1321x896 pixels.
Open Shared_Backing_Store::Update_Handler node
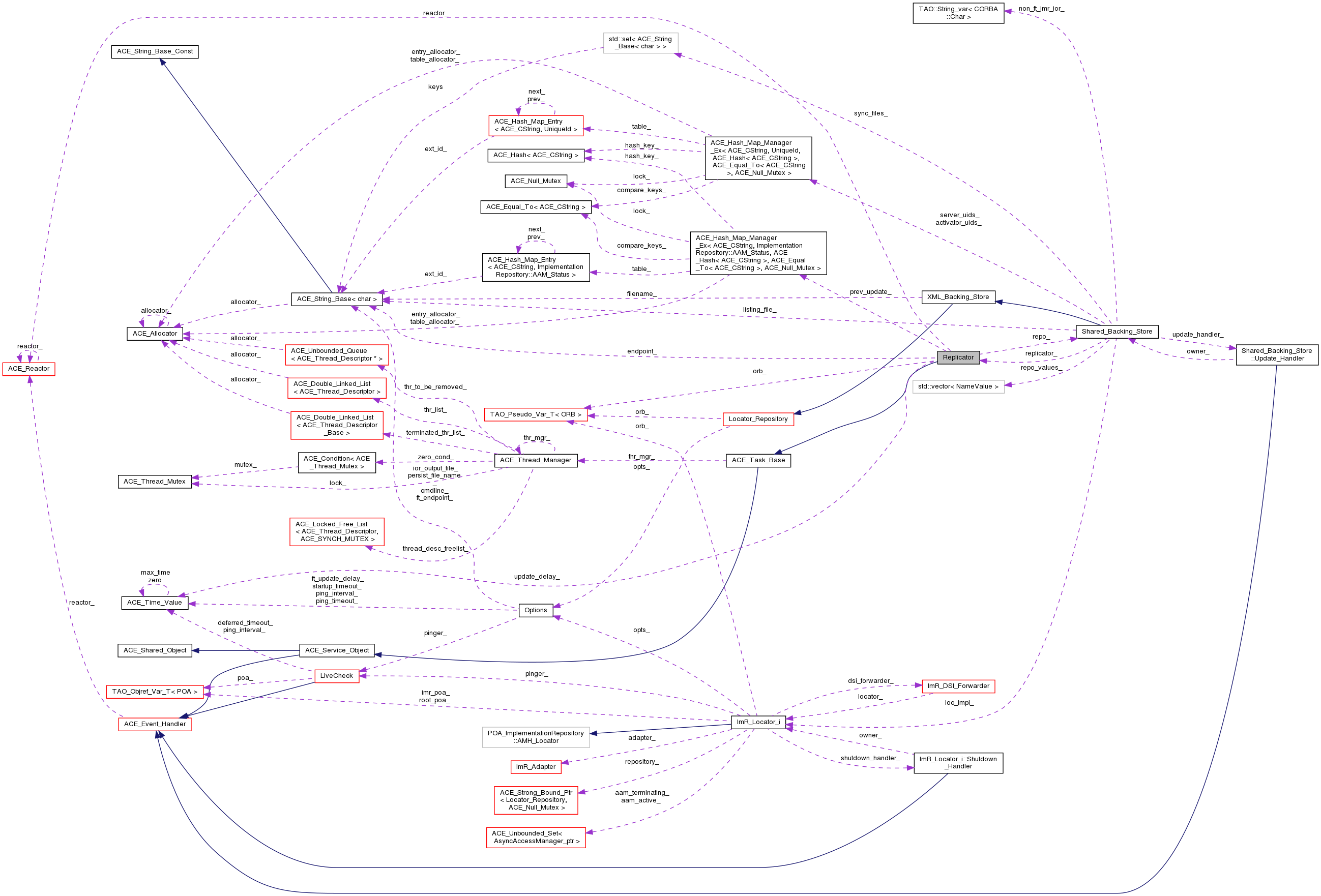tap(1277, 354)
